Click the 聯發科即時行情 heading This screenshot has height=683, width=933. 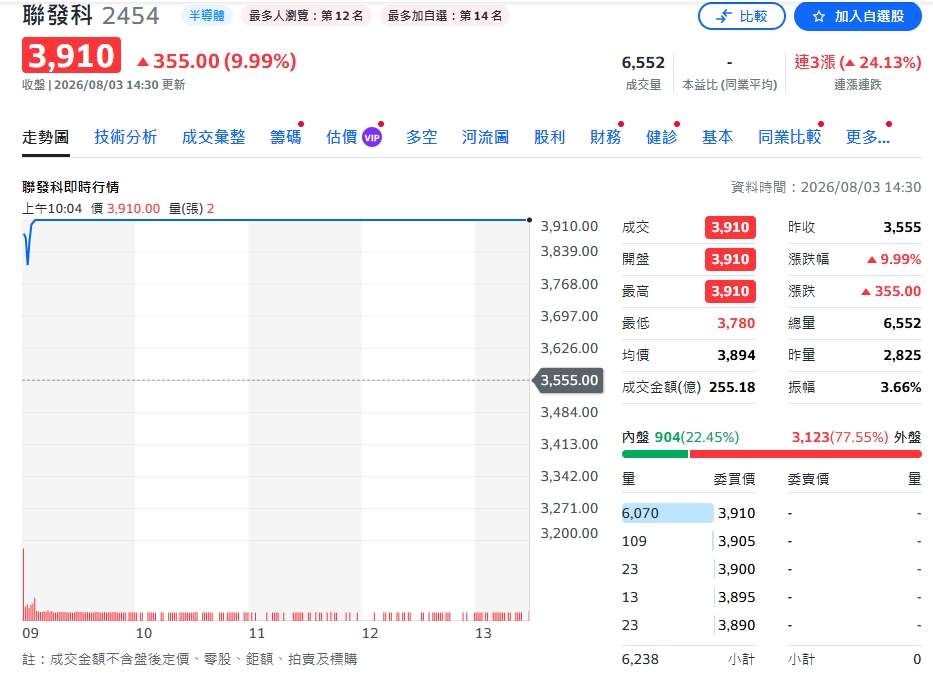[71, 187]
